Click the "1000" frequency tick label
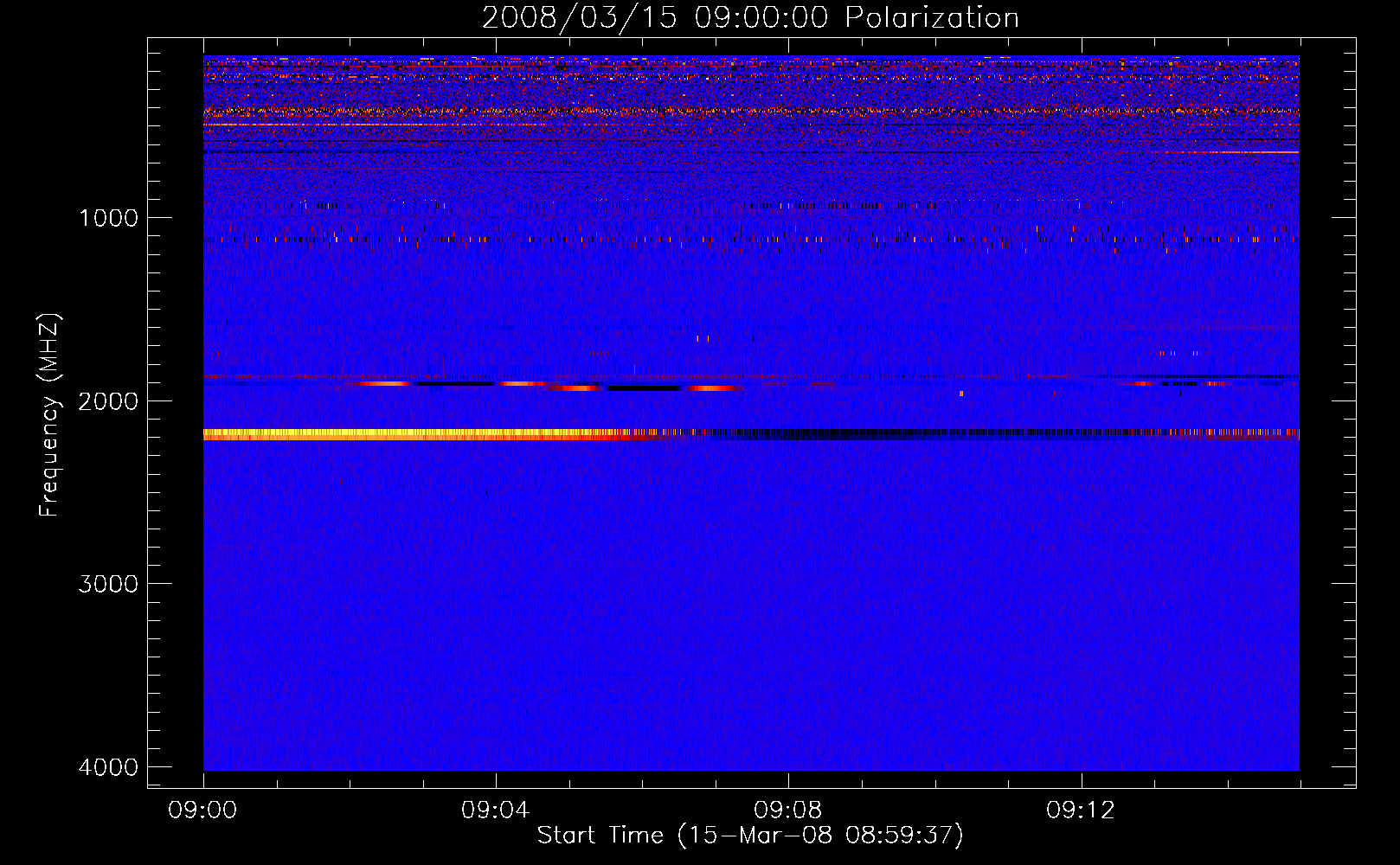Viewport: 1400px width, 865px height. point(108,217)
